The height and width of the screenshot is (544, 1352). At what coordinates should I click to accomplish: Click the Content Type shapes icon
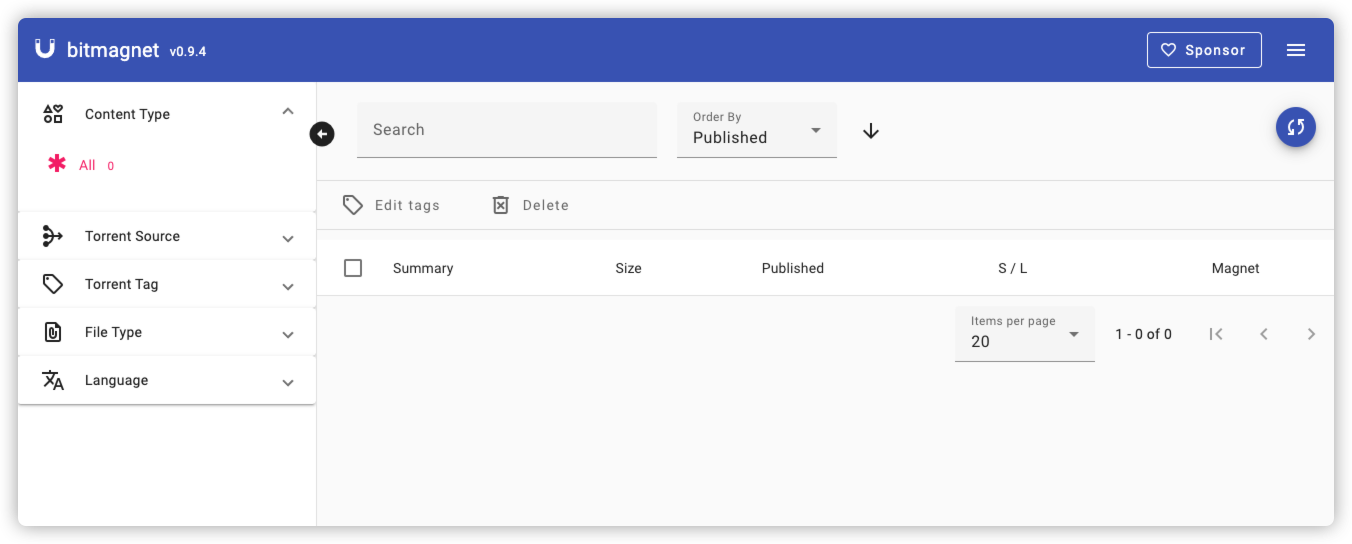coord(53,114)
